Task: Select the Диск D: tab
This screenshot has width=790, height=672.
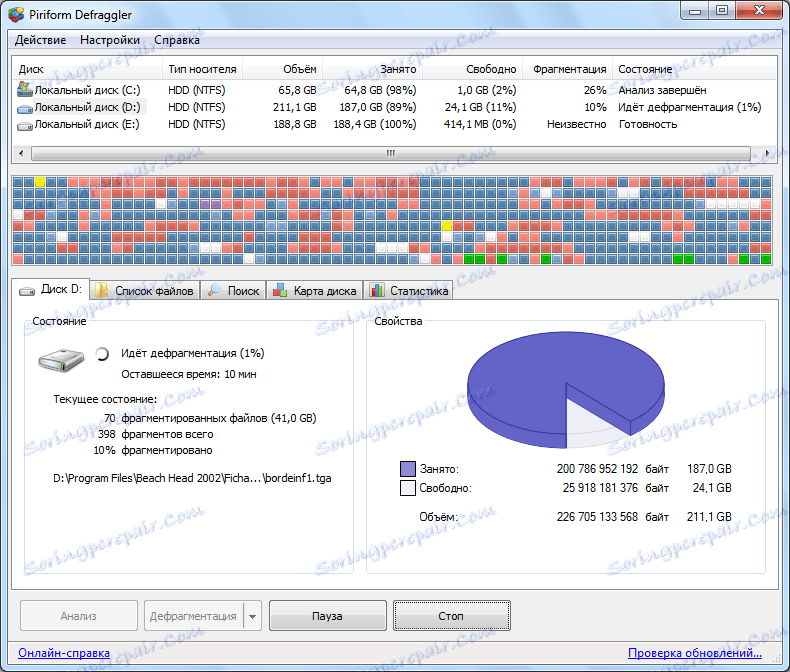Action: (x=50, y=289)
